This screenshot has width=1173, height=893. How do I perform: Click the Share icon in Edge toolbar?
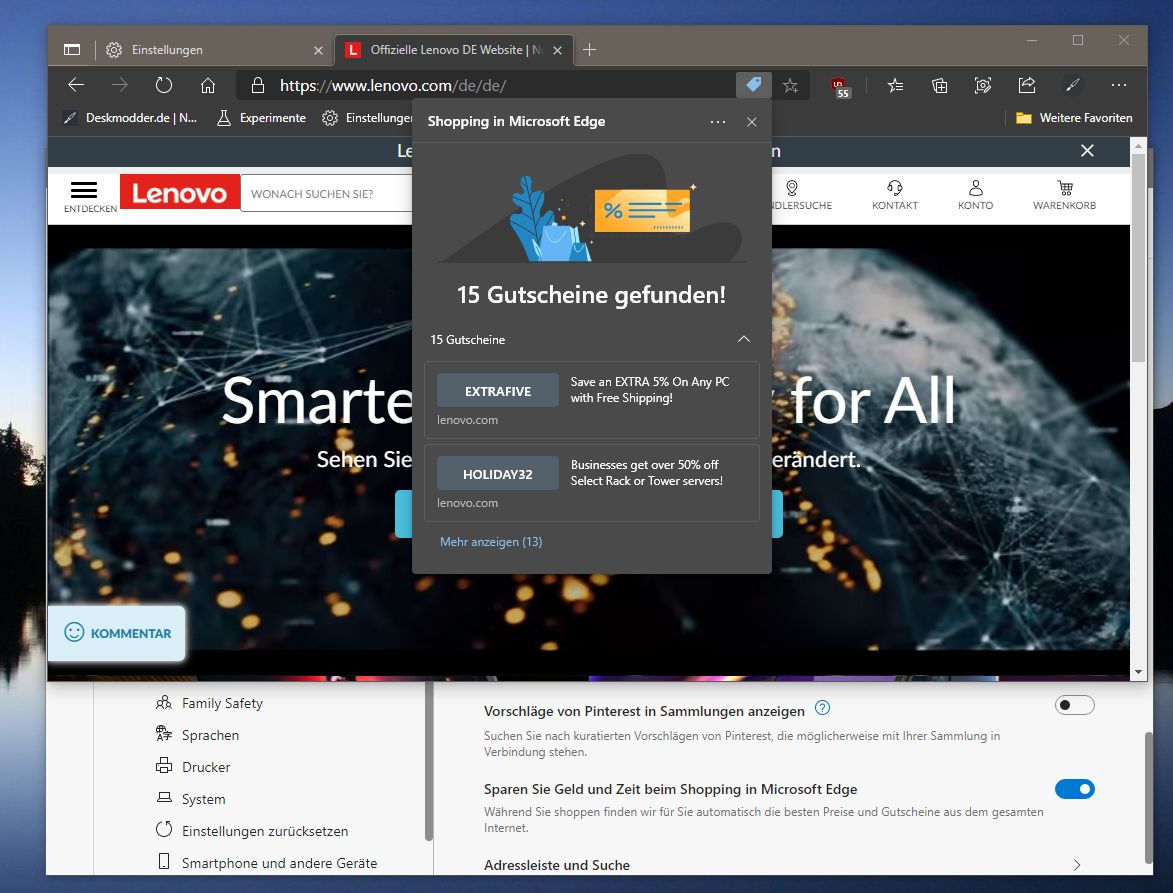click(x=1027, y=86)
